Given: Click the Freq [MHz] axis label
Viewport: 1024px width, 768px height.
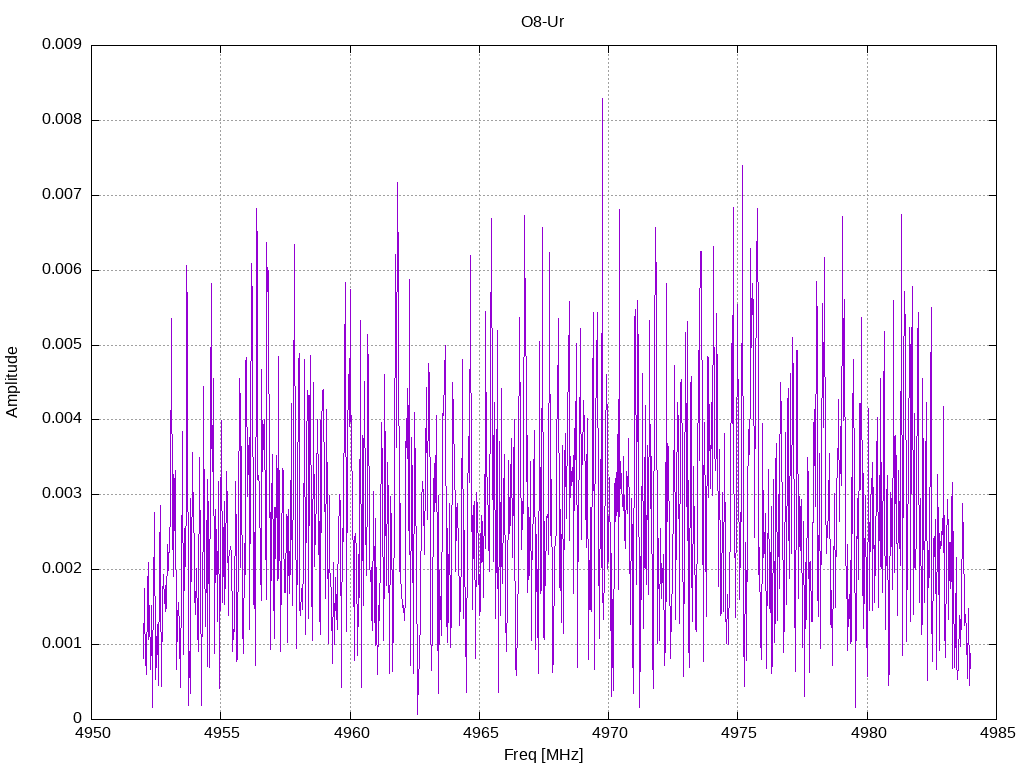Looking at the screenshot, I should 543,755.
